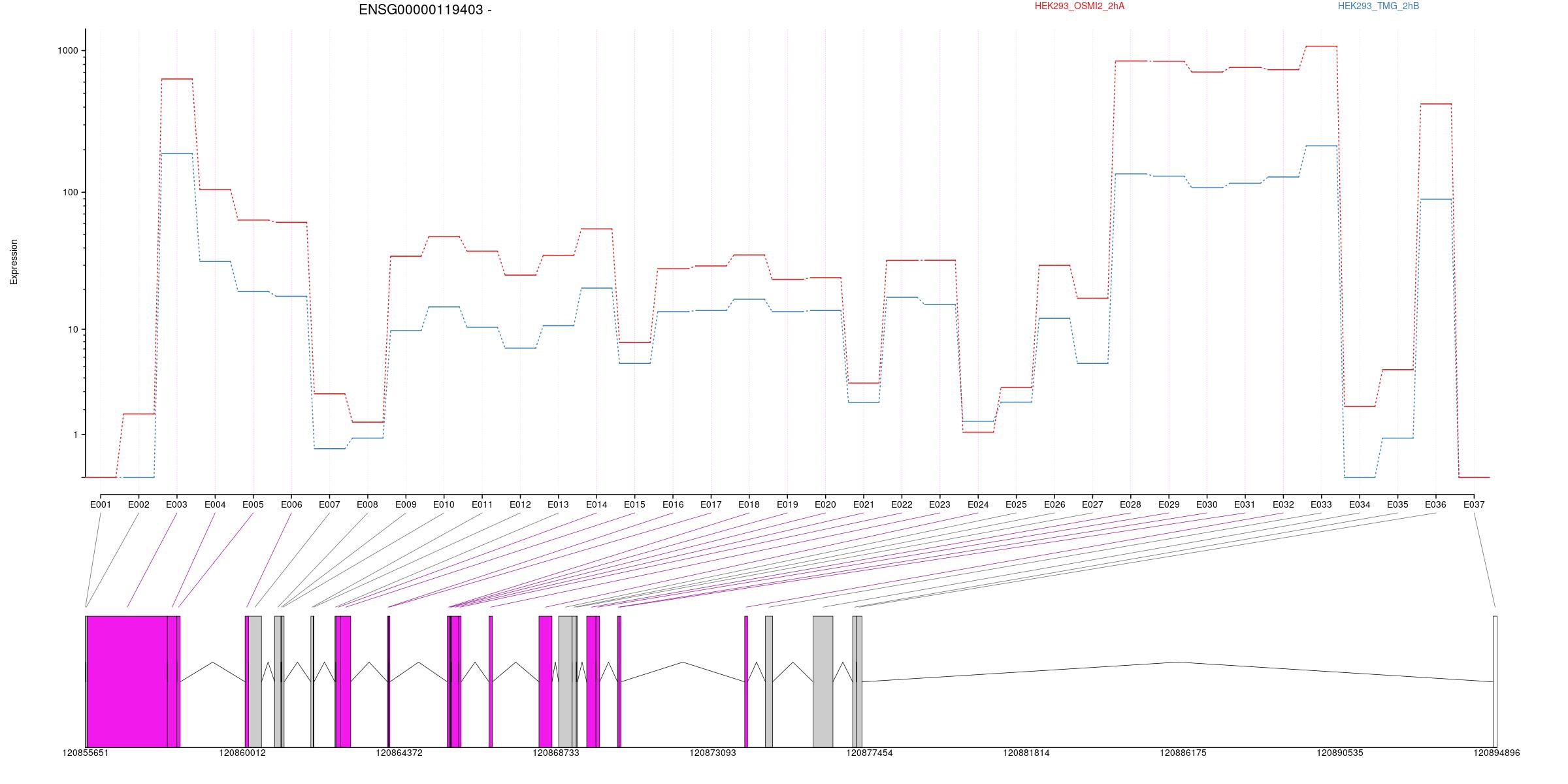Click exon label E015
Viewport: 1568px width, 784px height.
pos(634,504)
